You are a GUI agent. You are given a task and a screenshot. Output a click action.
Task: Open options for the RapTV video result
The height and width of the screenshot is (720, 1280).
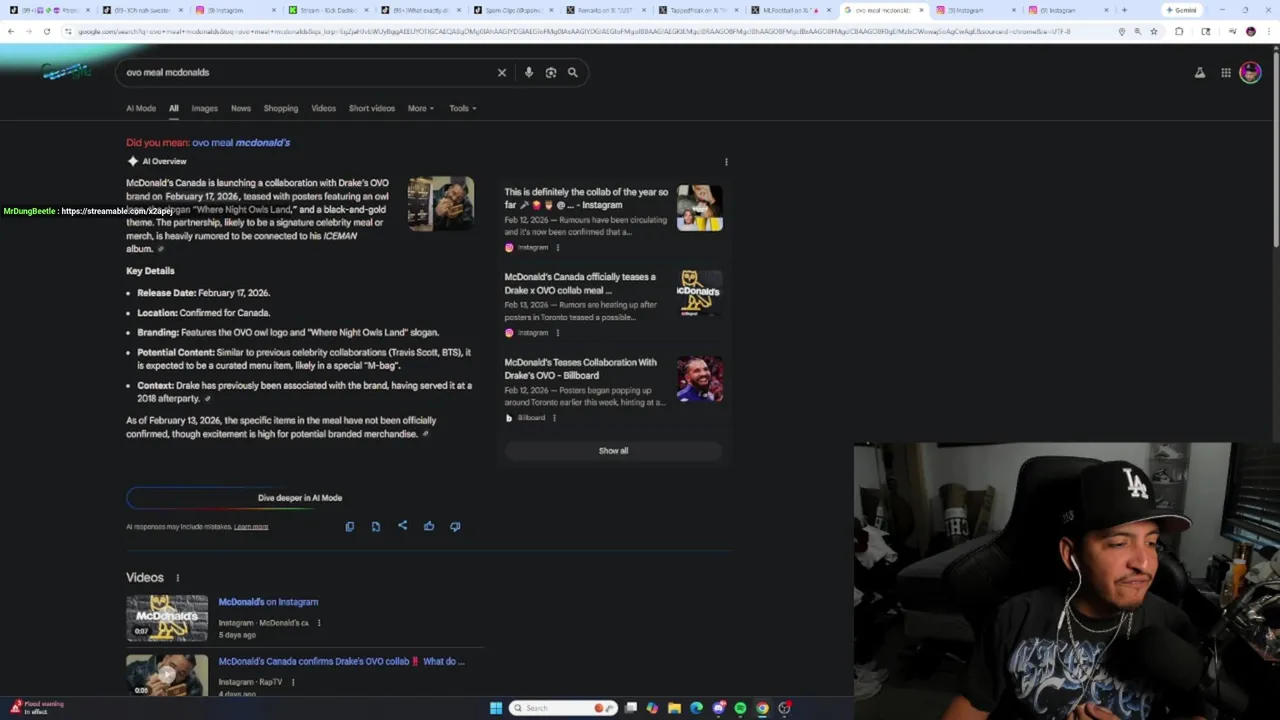click(293, 682)
